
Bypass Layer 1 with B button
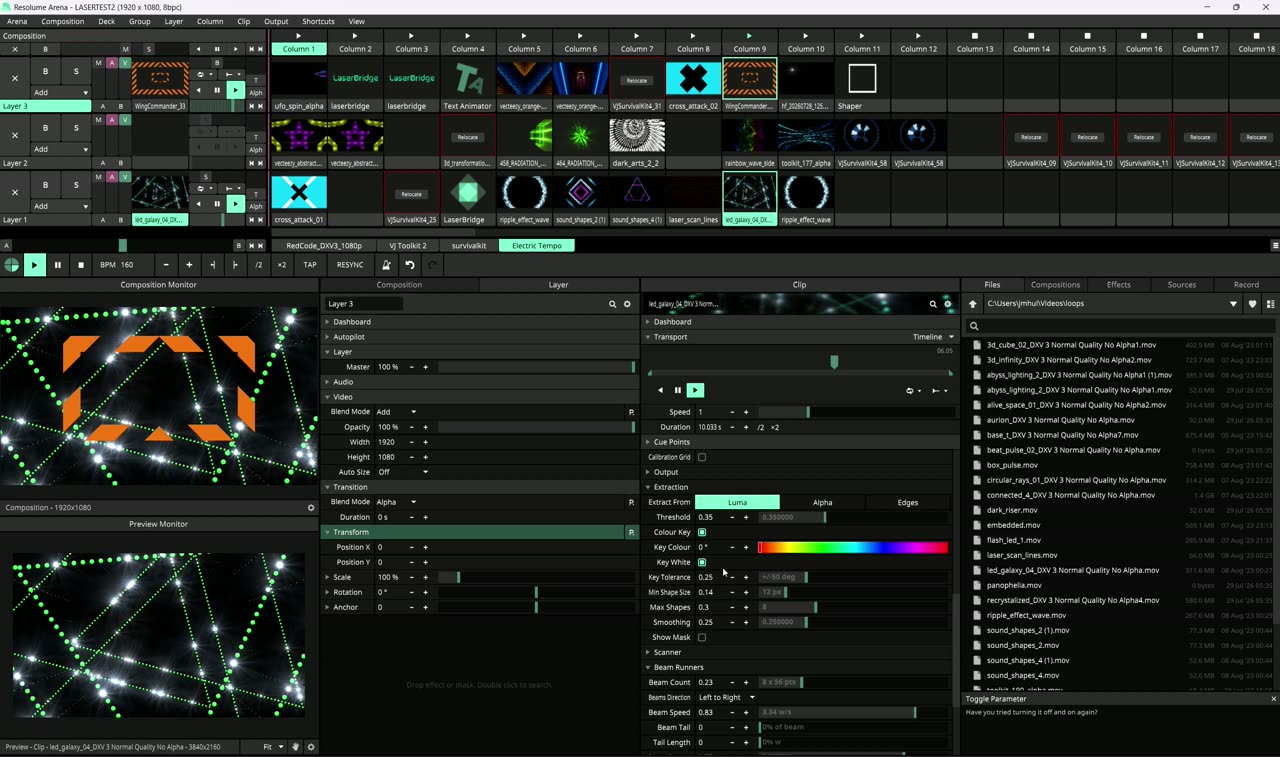45,186
